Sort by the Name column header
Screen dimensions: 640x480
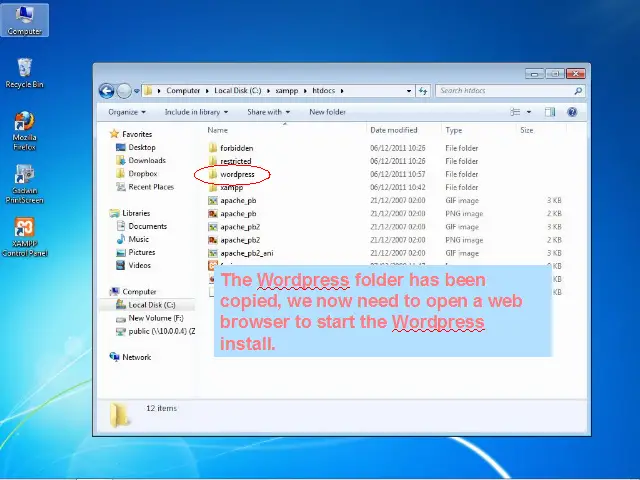[217, 130]
